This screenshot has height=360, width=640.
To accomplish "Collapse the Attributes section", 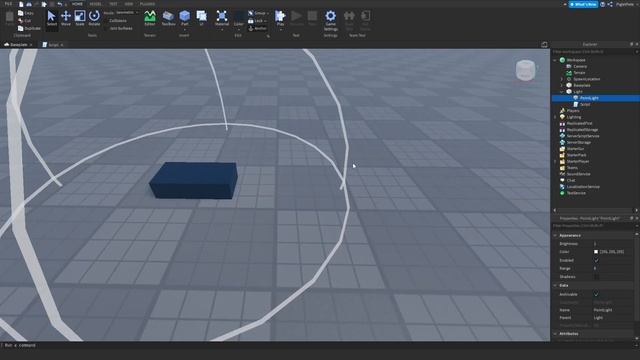I will (x=555, y=333).
